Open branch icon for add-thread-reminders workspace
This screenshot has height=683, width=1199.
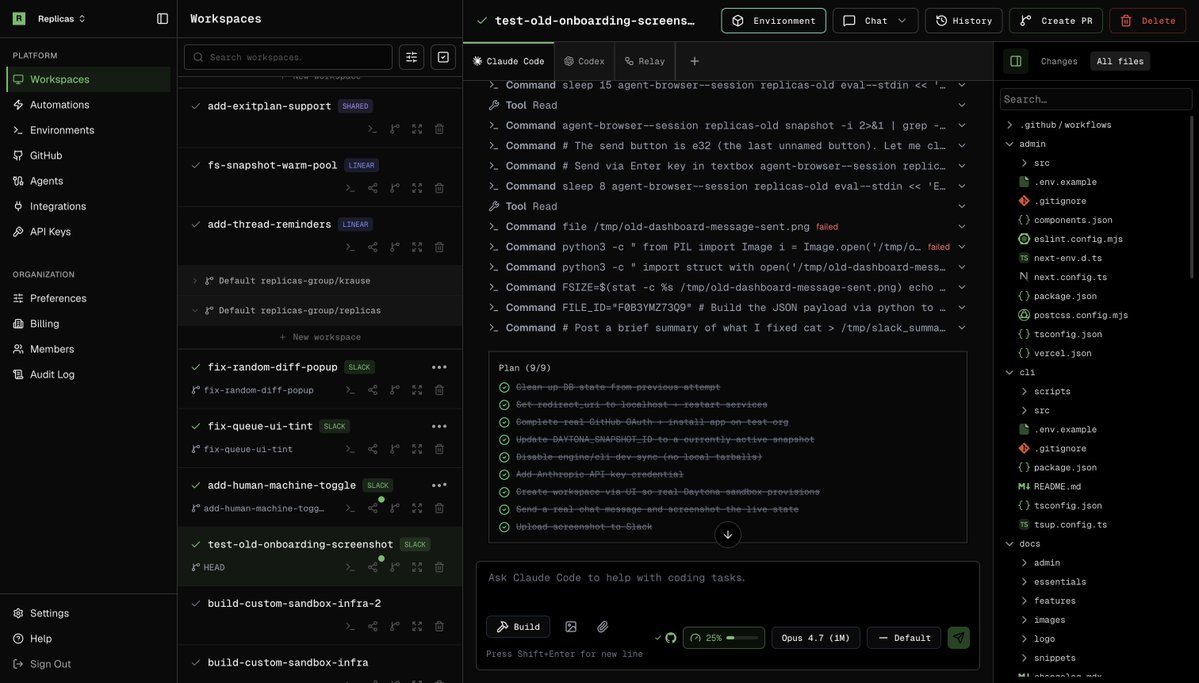point(395,247)
